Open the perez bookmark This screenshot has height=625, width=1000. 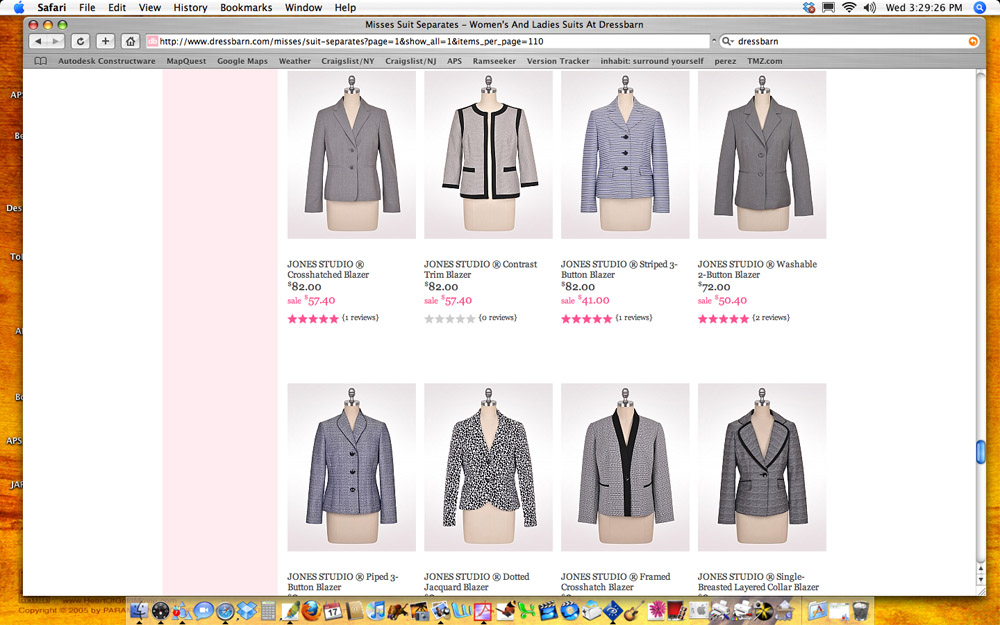pos(725,61)
